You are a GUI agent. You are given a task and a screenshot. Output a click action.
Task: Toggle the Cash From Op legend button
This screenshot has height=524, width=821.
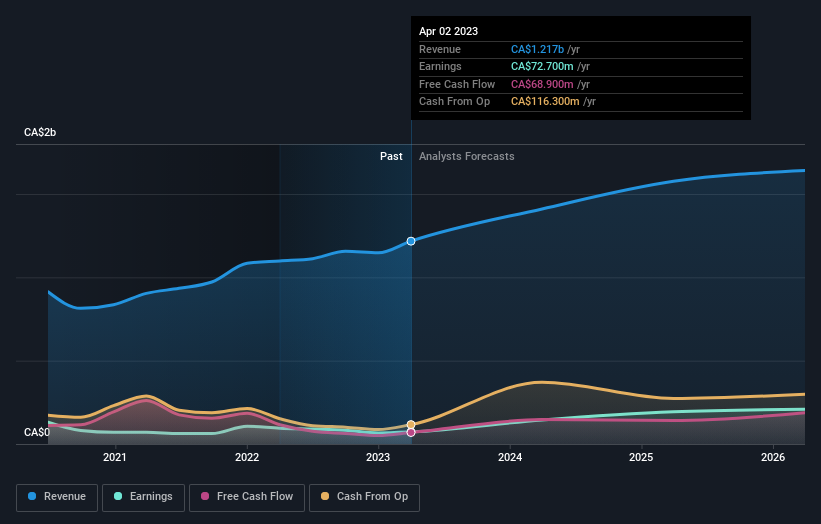(x=364, y=497)
